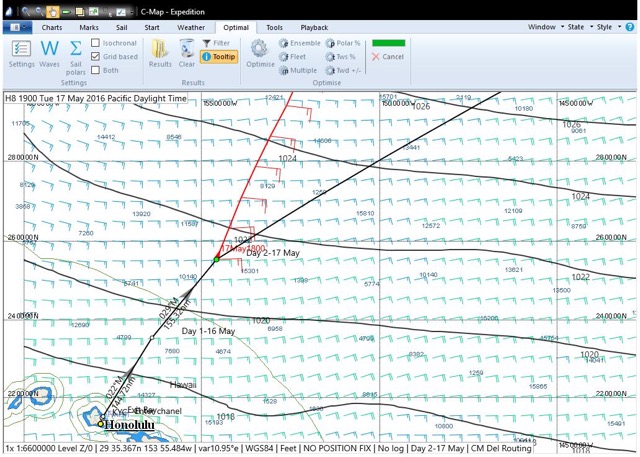
Task: Tick the Both checkbox
Action: click(95, 71)
